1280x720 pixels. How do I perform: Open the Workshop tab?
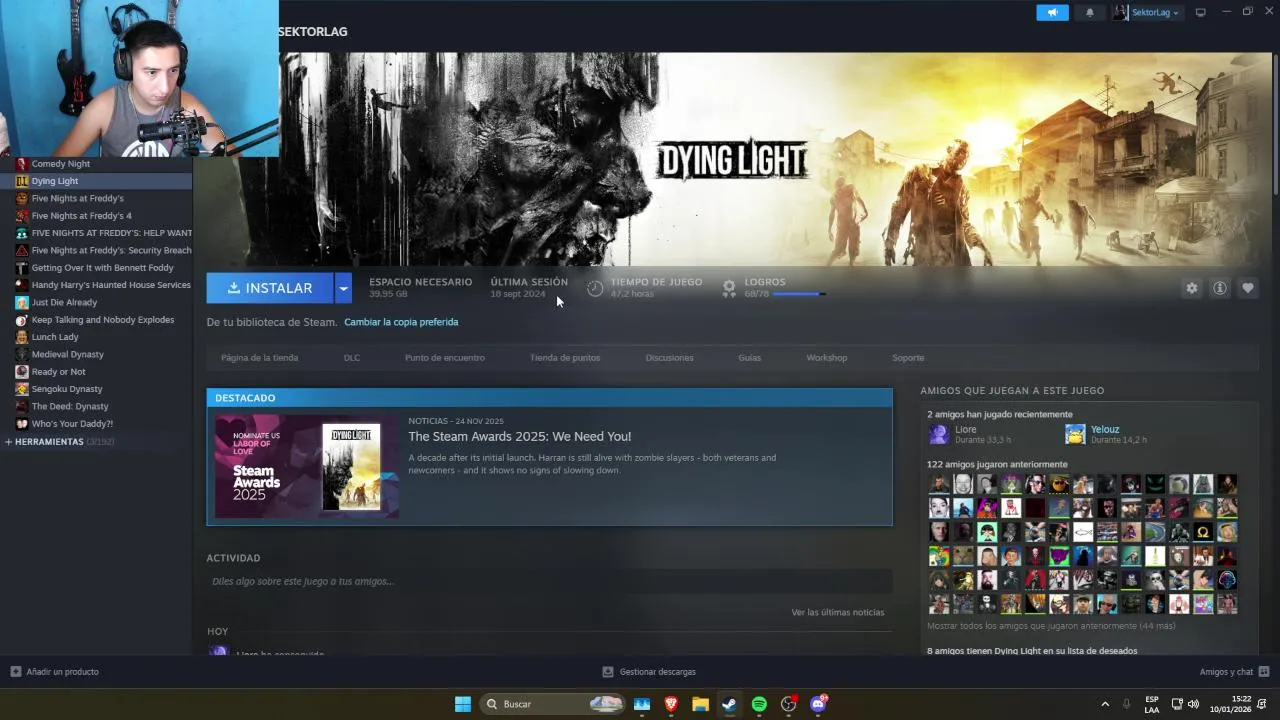point(827,358)
